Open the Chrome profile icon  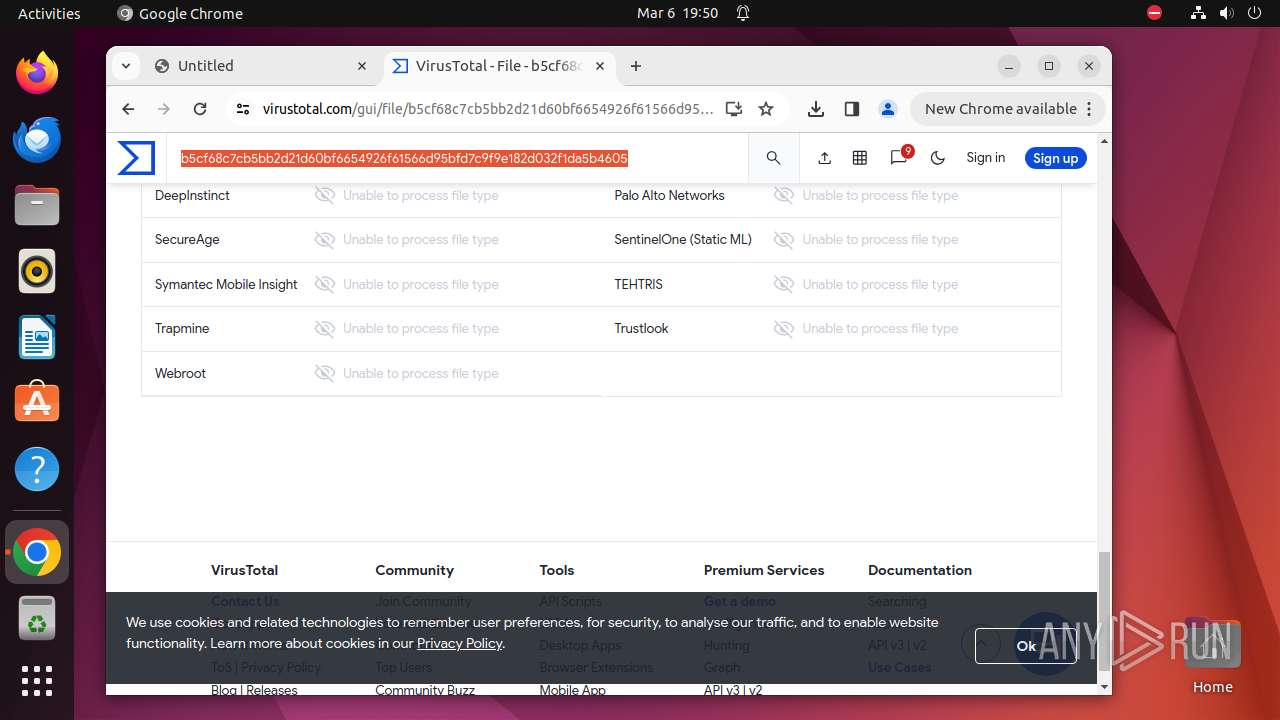point(887,109)
